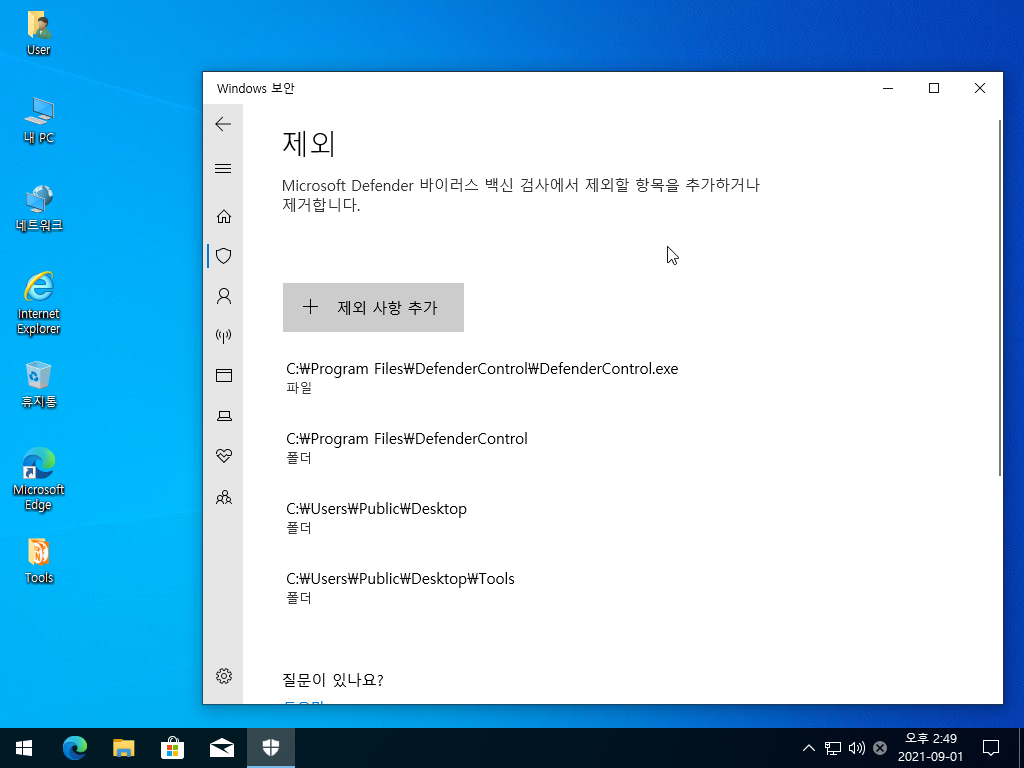Open Mail from the taskbar

coord(222,748)
